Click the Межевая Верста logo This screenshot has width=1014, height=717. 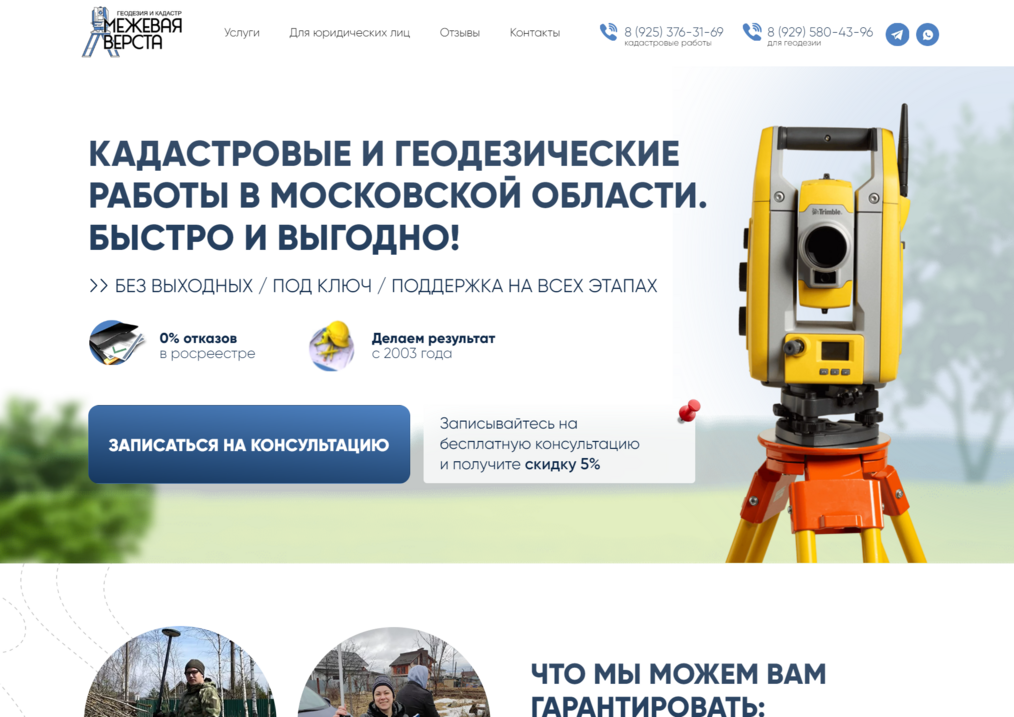[x=133, y=32]
